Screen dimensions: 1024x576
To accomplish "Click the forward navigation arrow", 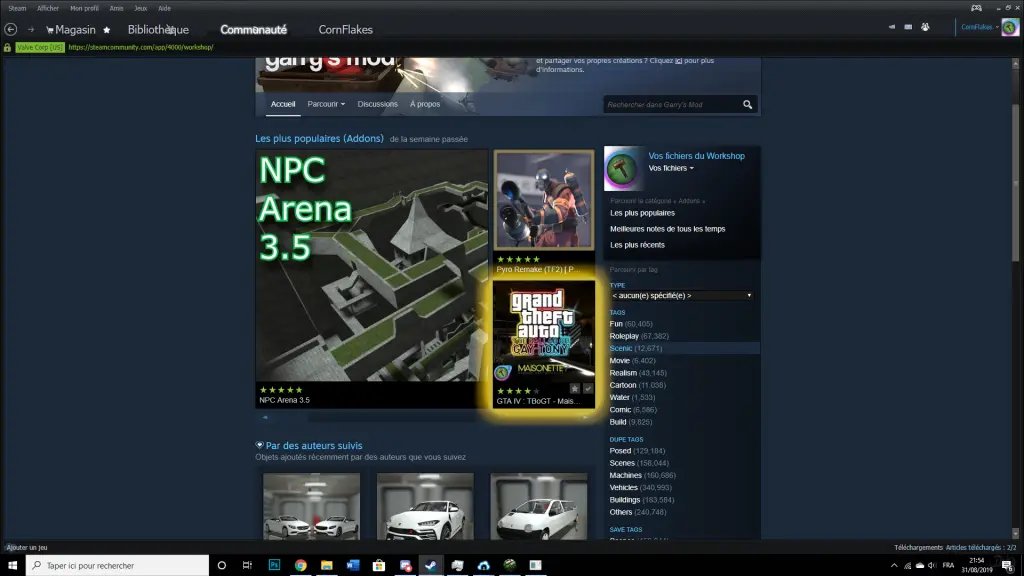I will tap(31, 29).
